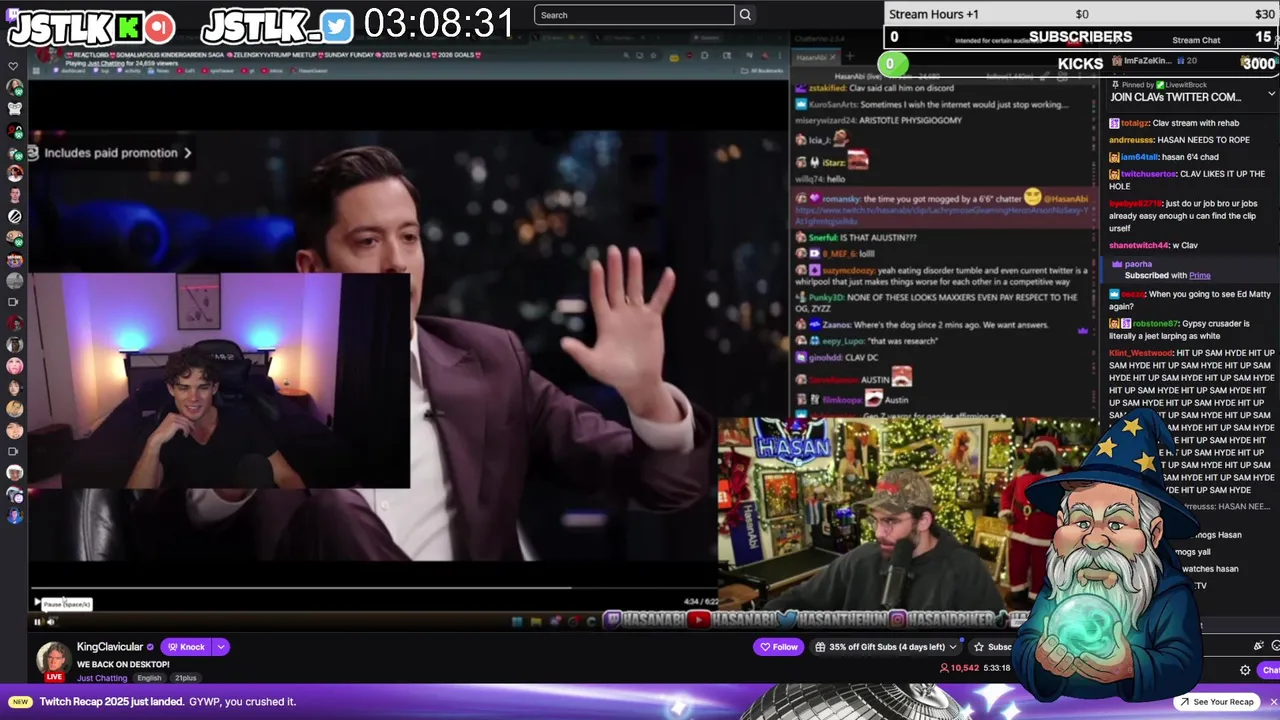Click the Subscribe star button
Viewport: 1280px width, 720px height.
tap(993, 647)
